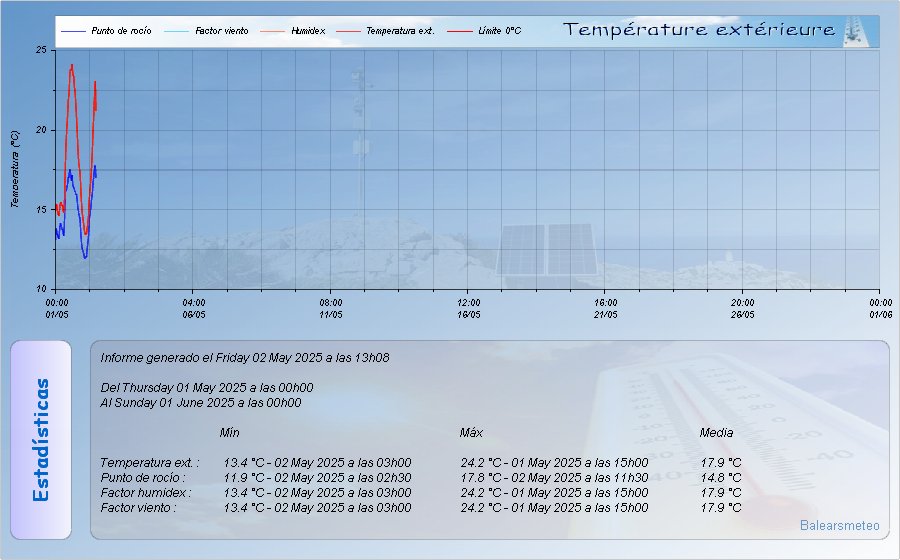
Task: Open the Balearsmeteo link
Action: (x=839, y=525)
